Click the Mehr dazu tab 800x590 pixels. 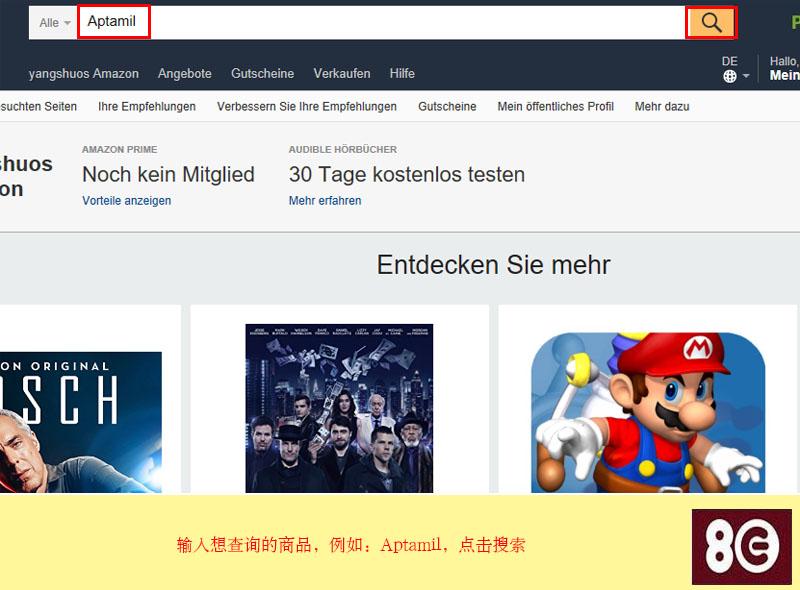pos(662,106)
